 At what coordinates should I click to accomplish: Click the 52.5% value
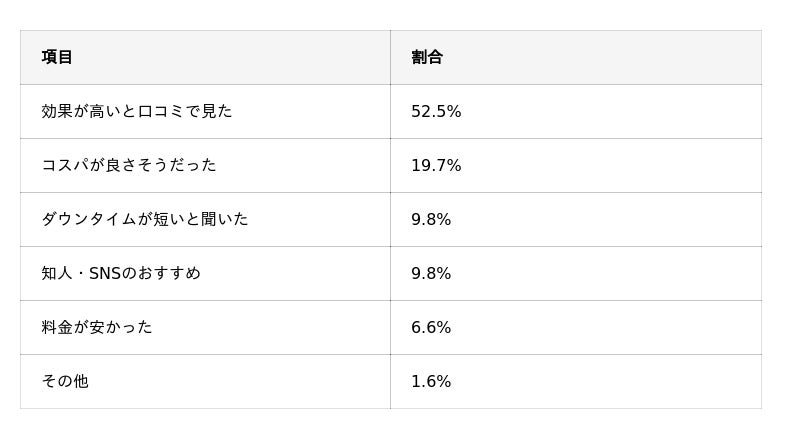[x=436, y=111]
